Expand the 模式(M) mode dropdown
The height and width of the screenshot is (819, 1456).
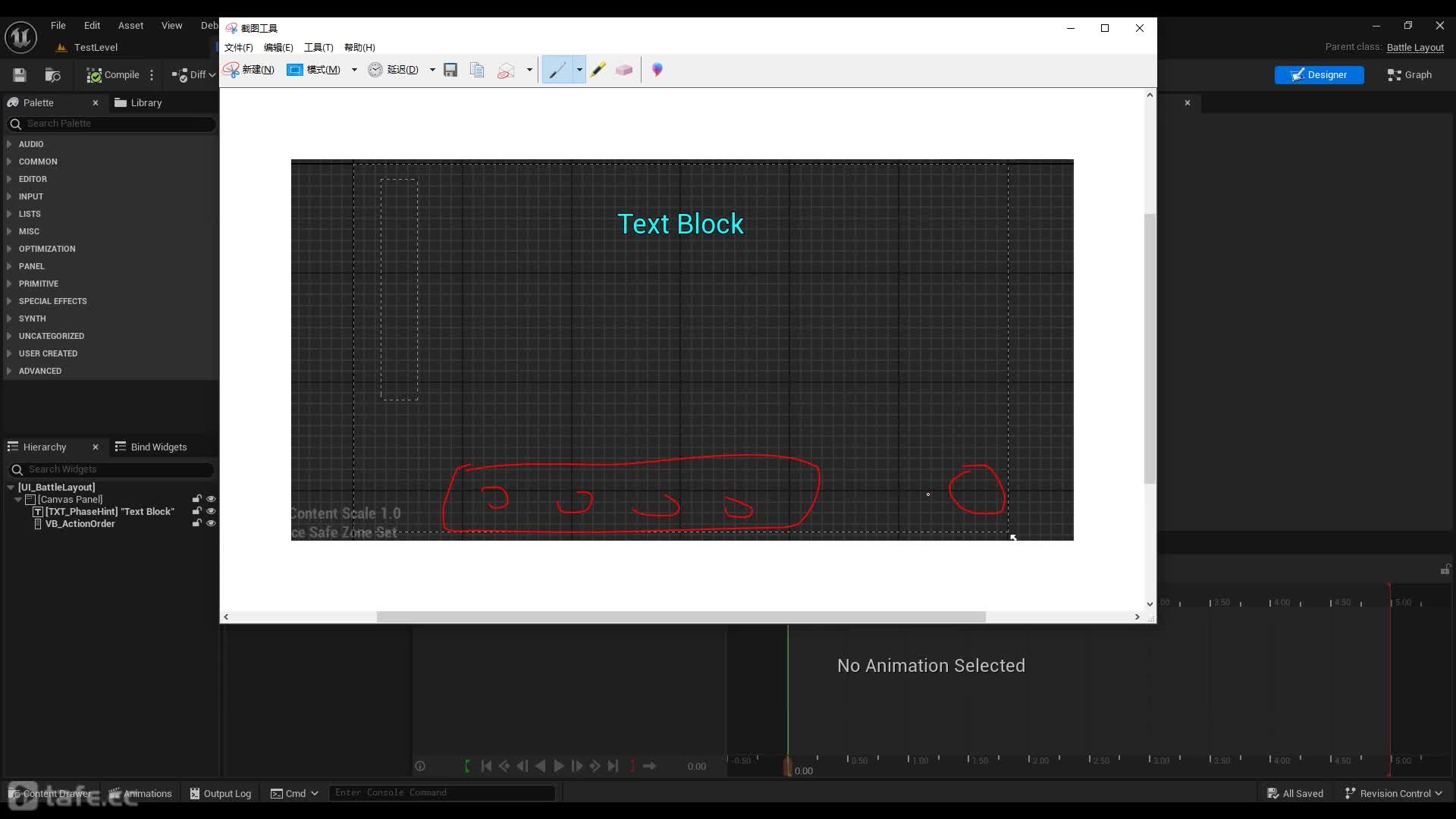coord(354,68)
